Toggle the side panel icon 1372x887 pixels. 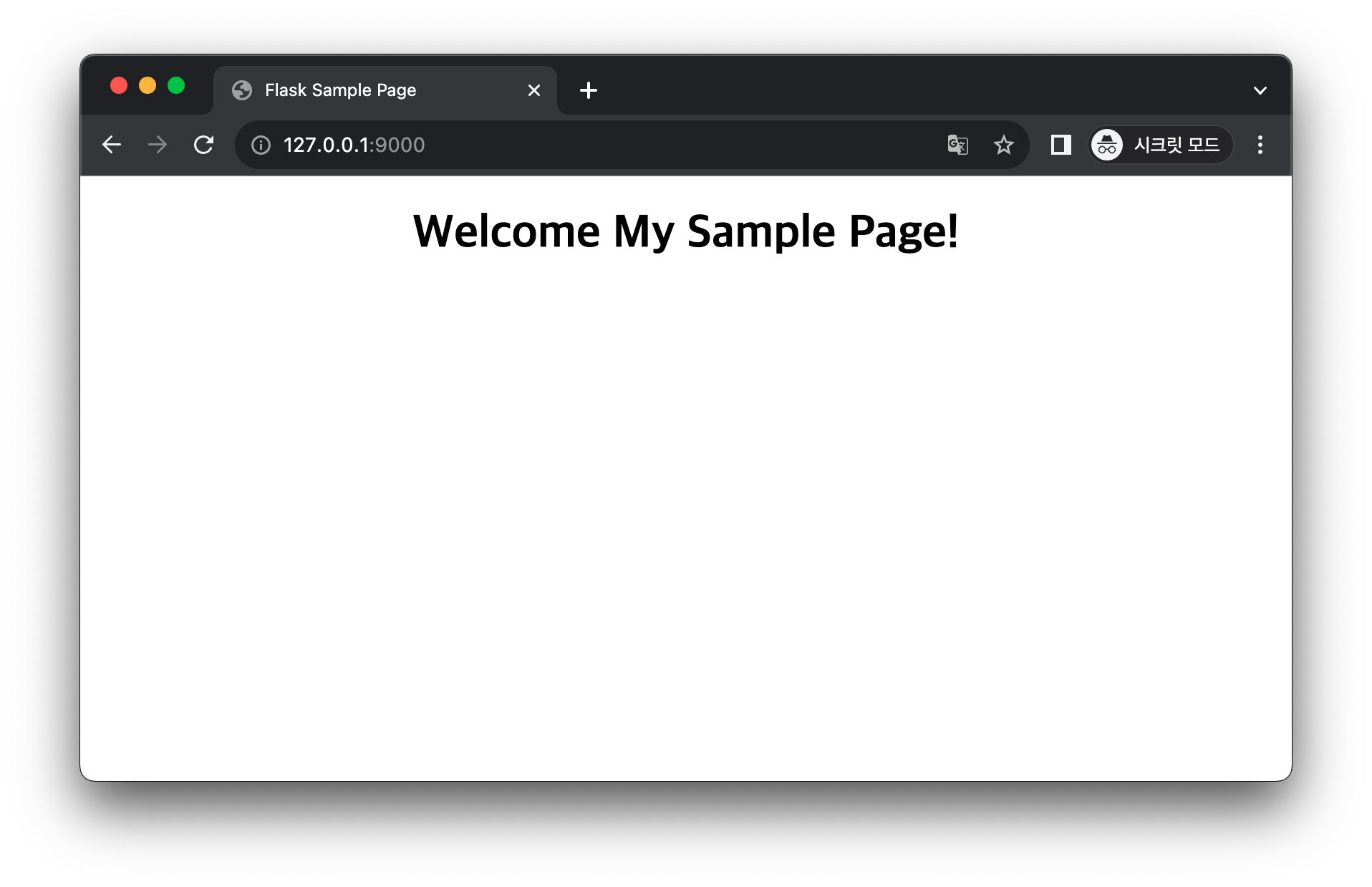(x=1061, y=145)
